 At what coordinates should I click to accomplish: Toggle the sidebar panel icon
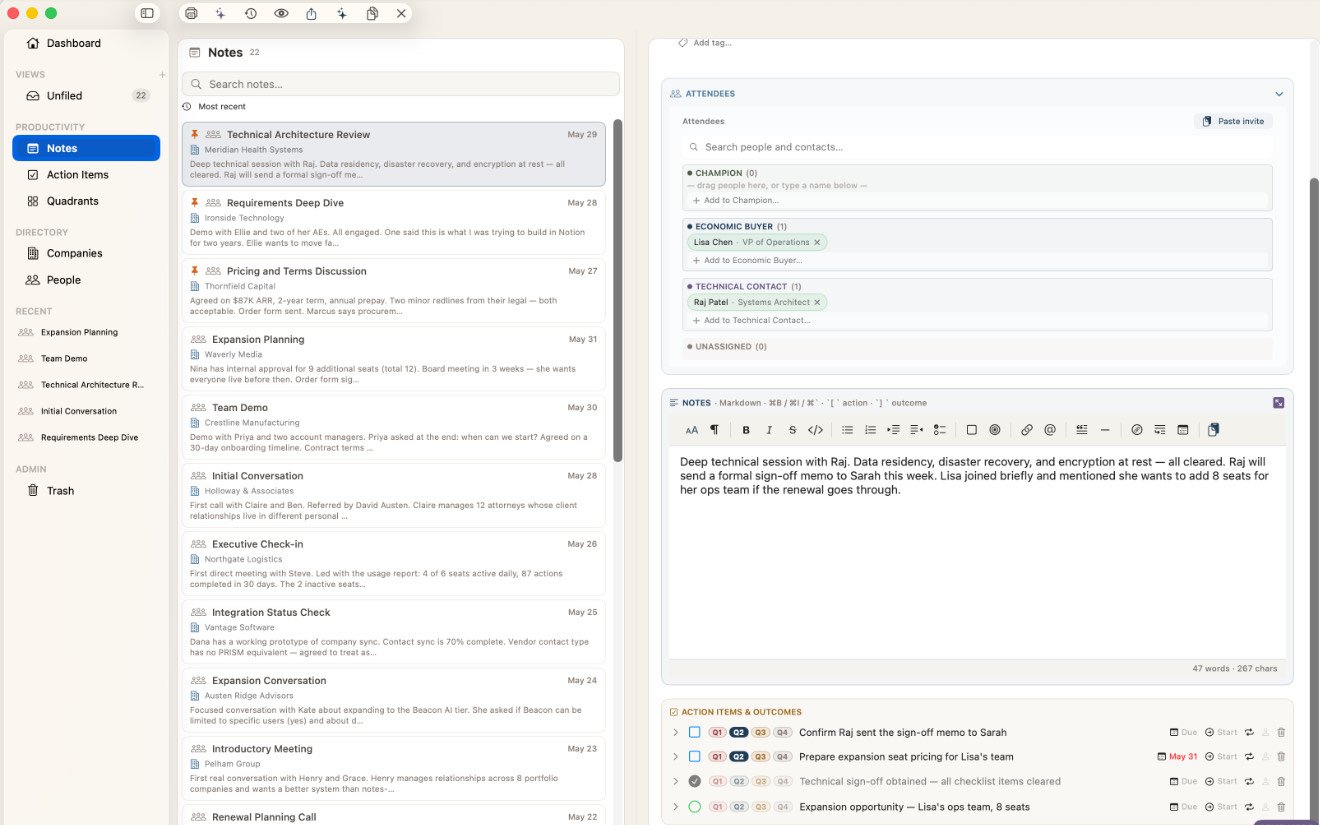click(147, 13)
